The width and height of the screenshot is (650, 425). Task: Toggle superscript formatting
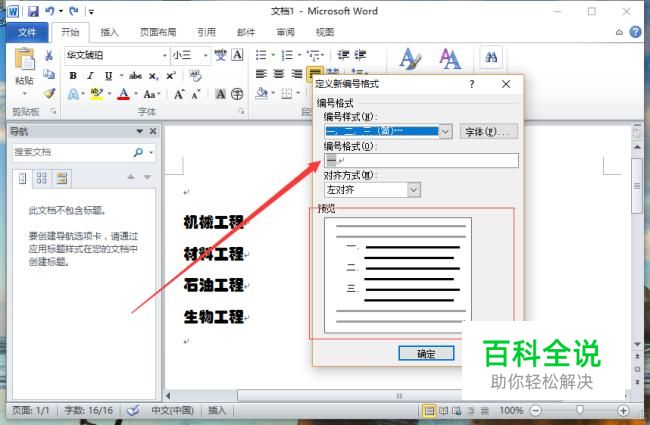click(171, 75)
